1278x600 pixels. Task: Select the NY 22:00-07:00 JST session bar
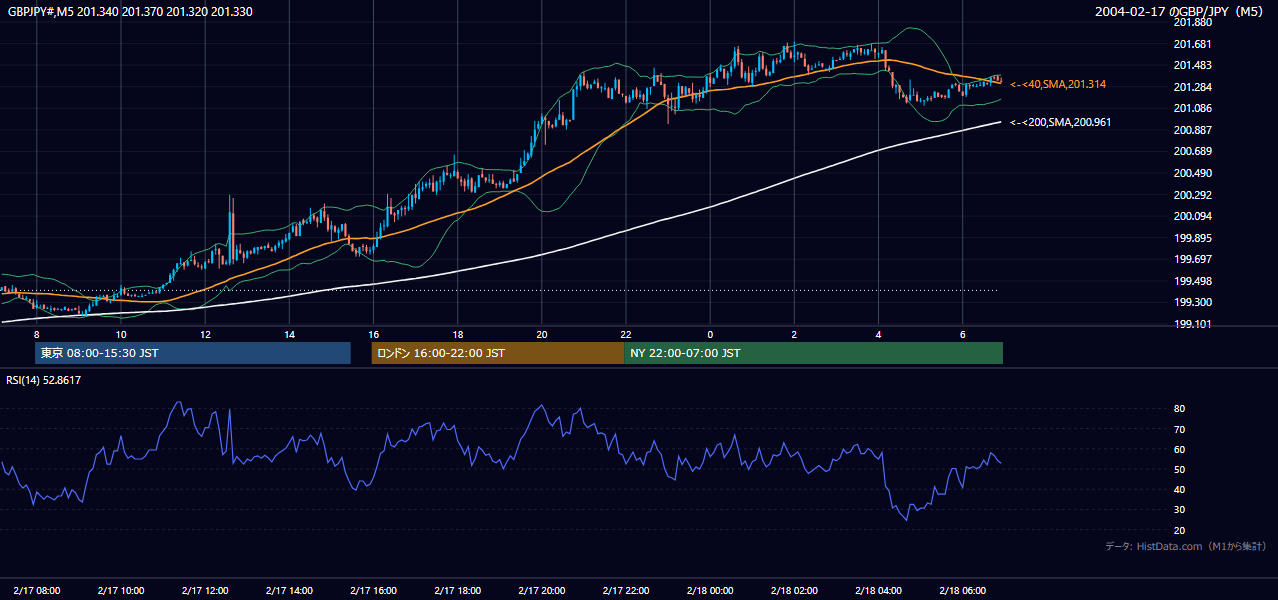tap(813, 353)
